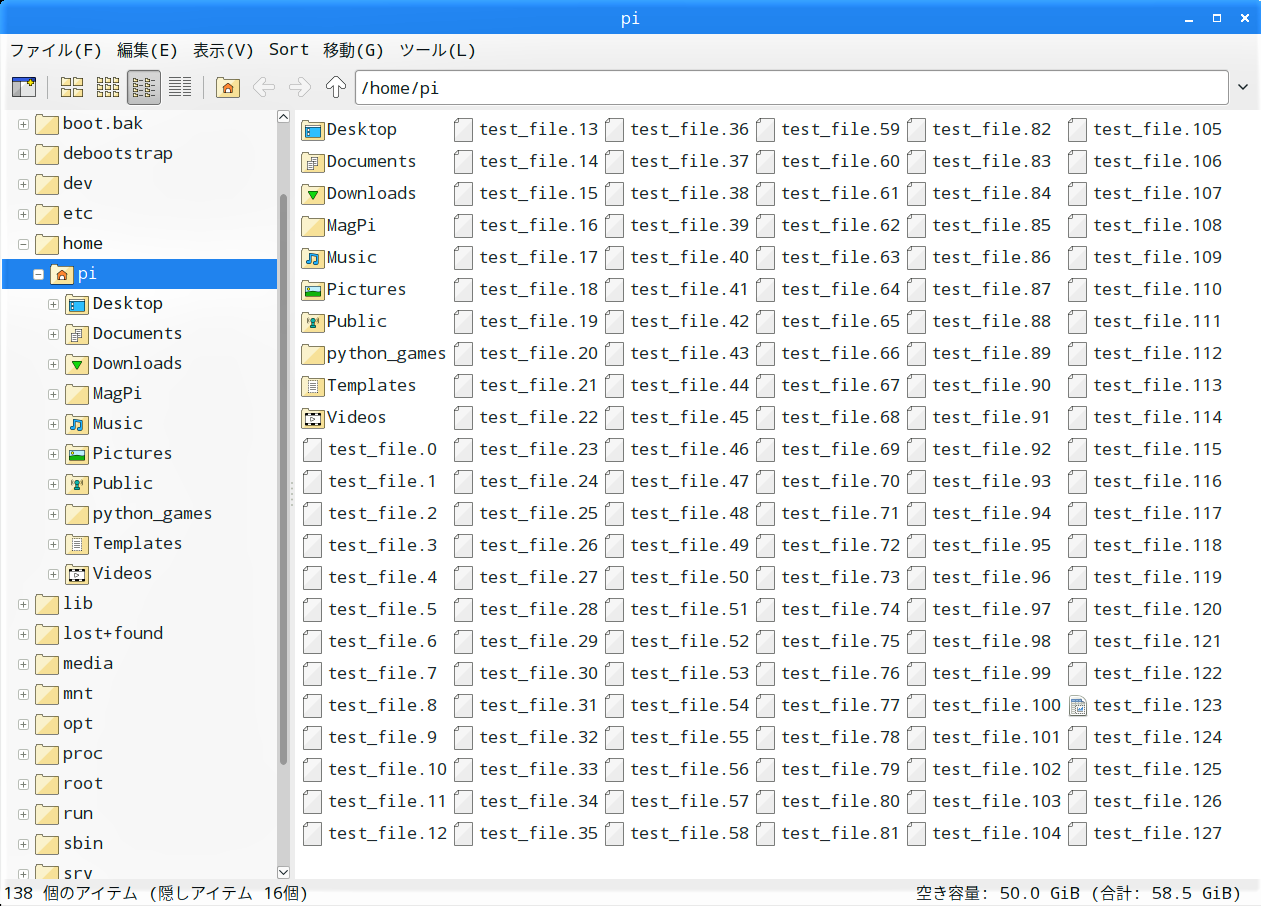Open the 移動(G) menu
The image size is (1261, 906).
coord(354,50)
